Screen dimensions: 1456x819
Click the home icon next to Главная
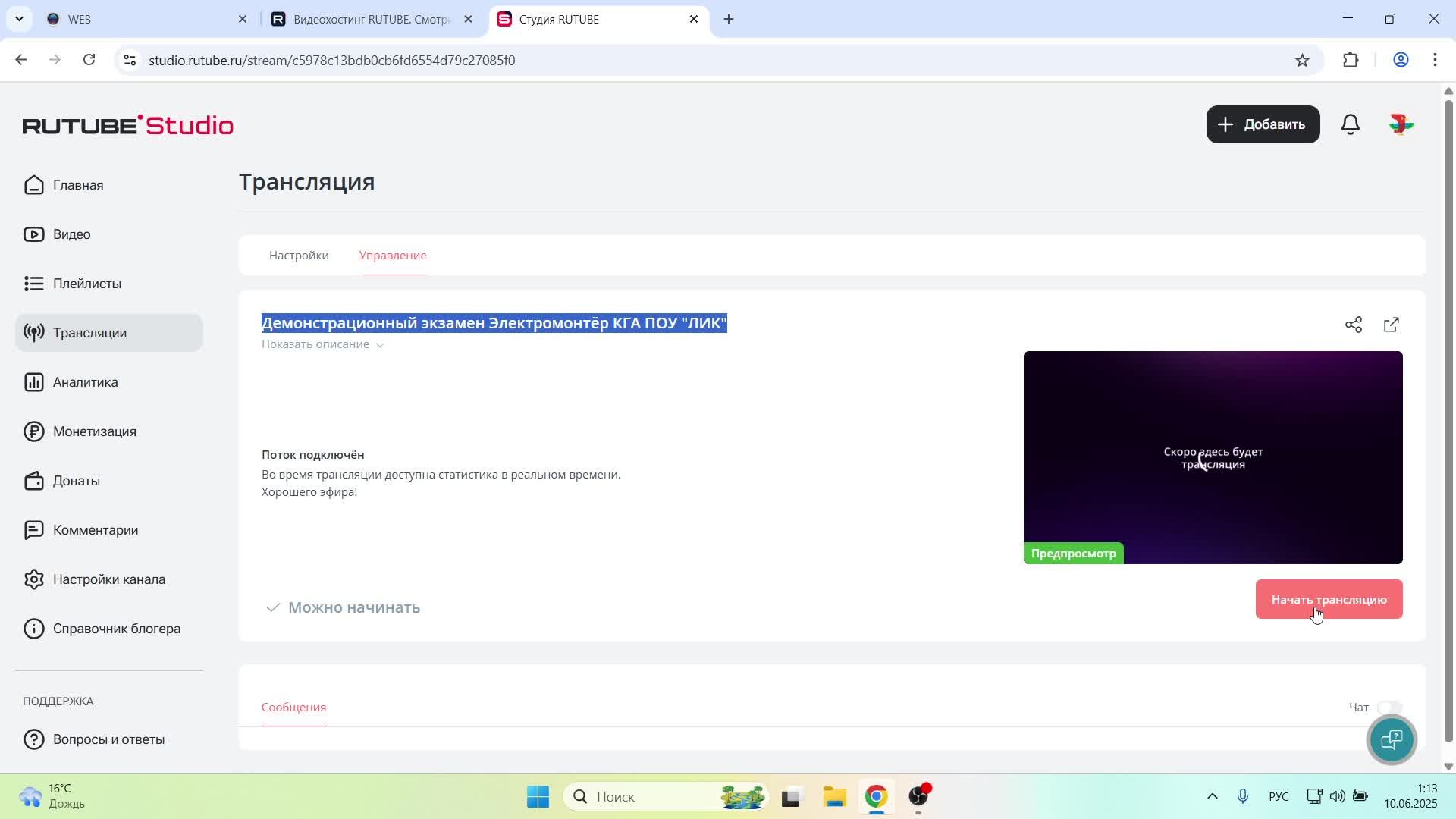pyautogui.click(x=34, y=185)
